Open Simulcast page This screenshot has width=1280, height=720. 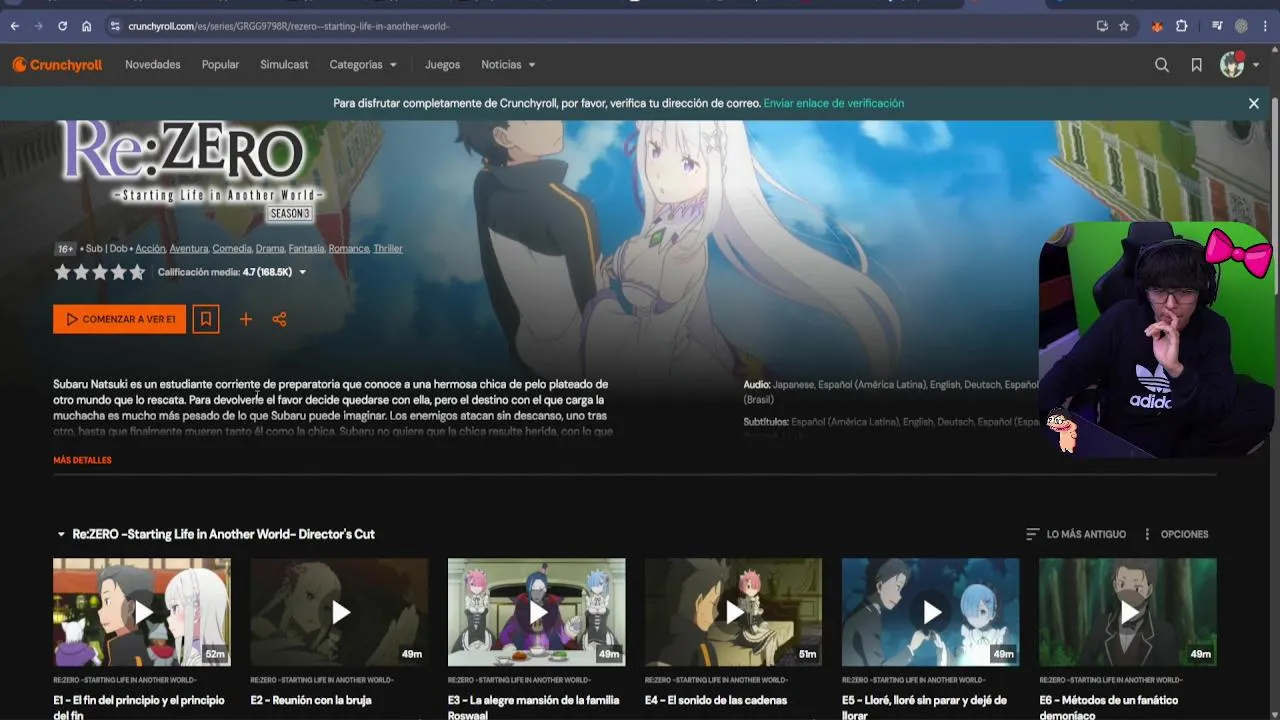(284, 65)
